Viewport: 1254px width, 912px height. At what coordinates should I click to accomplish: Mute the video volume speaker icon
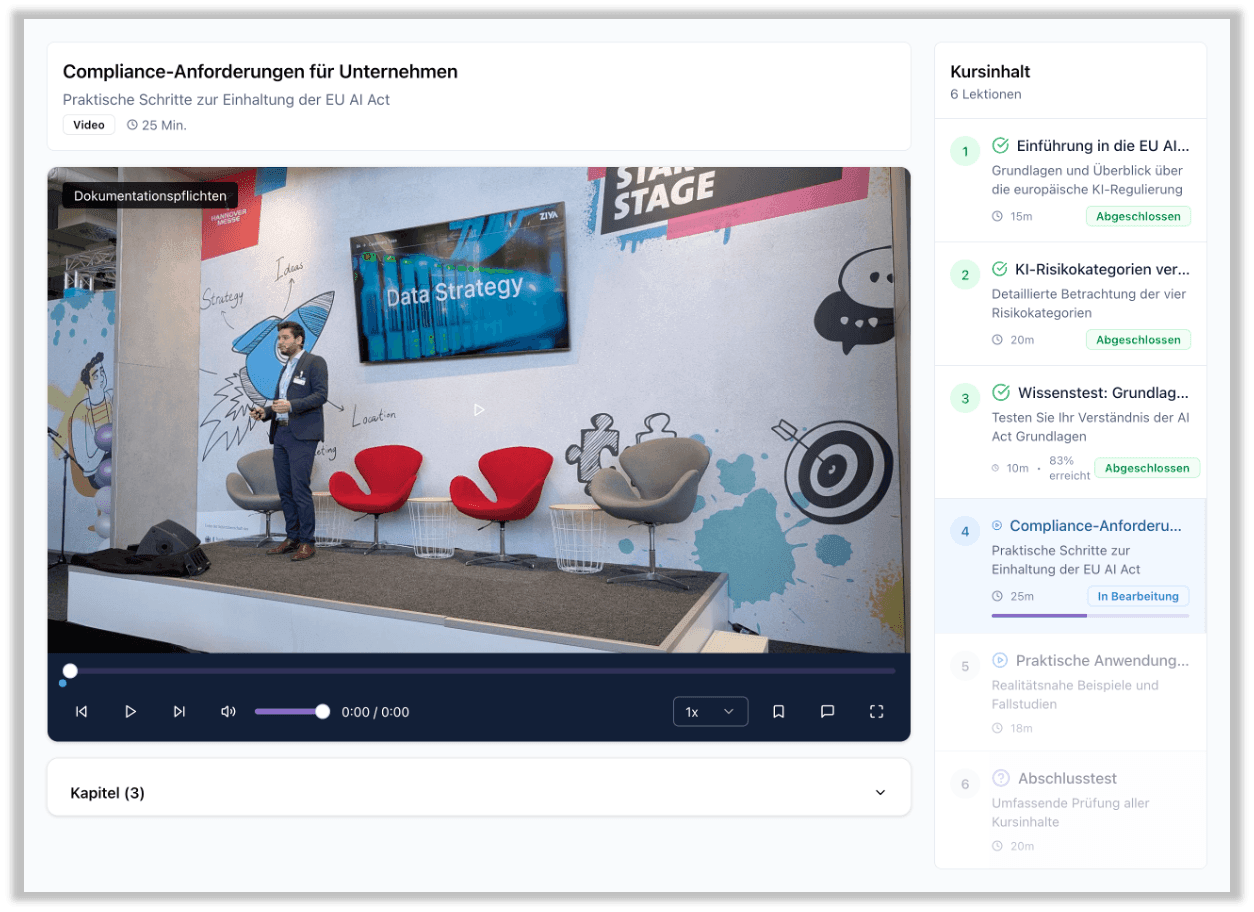(x=228, y=712)
